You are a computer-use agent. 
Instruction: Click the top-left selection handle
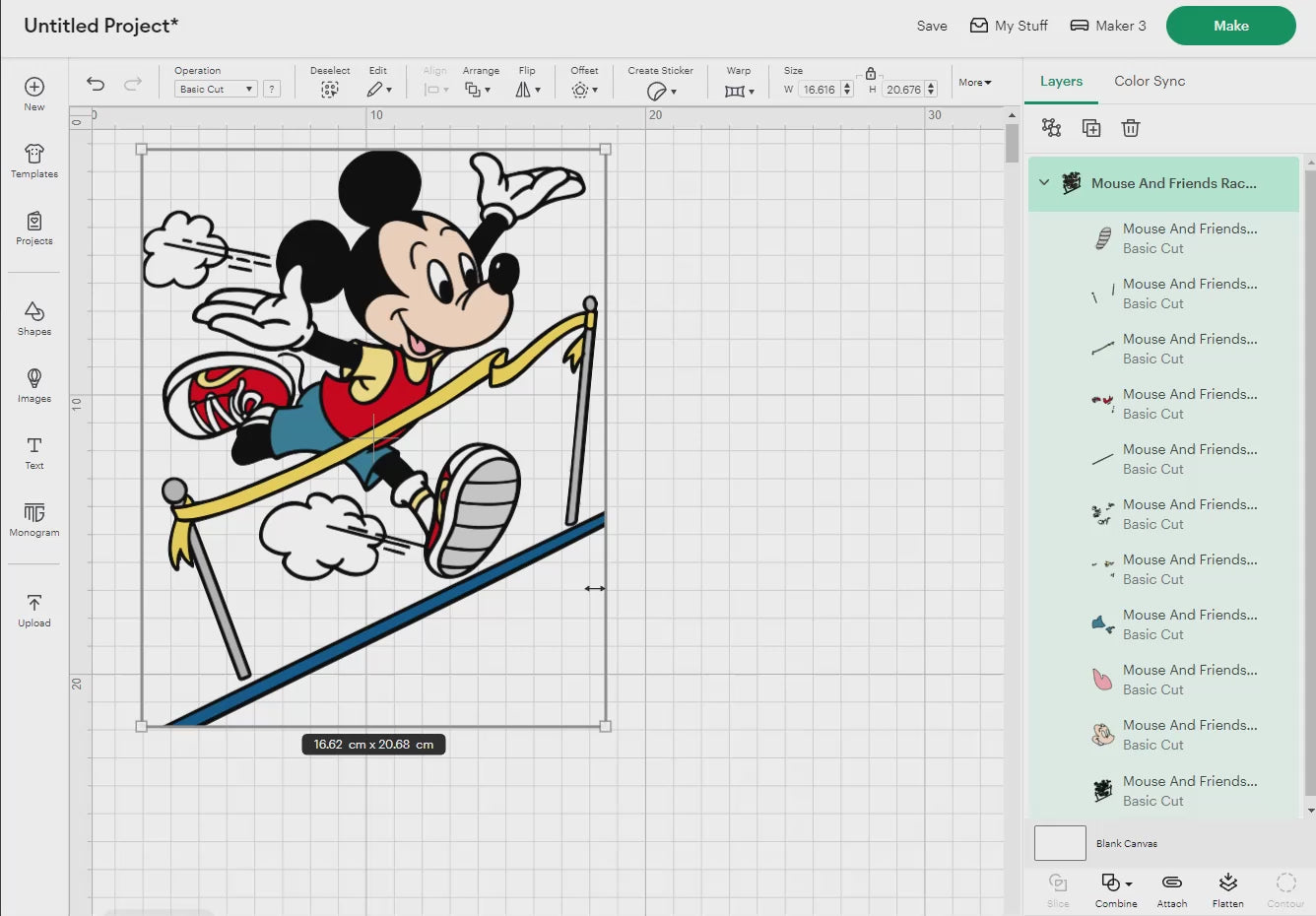[x=142, y=150]
